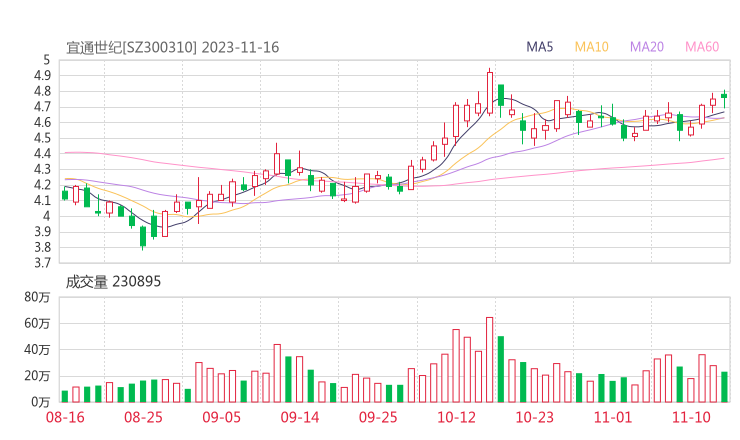740x440 pixels.
Task: Click the MA60 legend label
Action: (702, 47)
